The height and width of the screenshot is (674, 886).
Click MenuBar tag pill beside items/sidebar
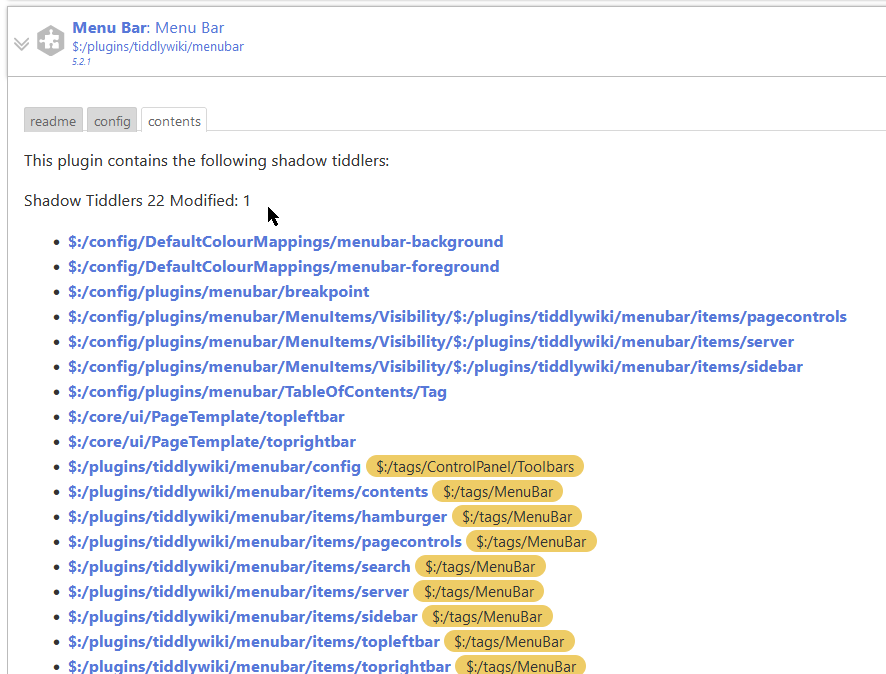click(487, 617)
